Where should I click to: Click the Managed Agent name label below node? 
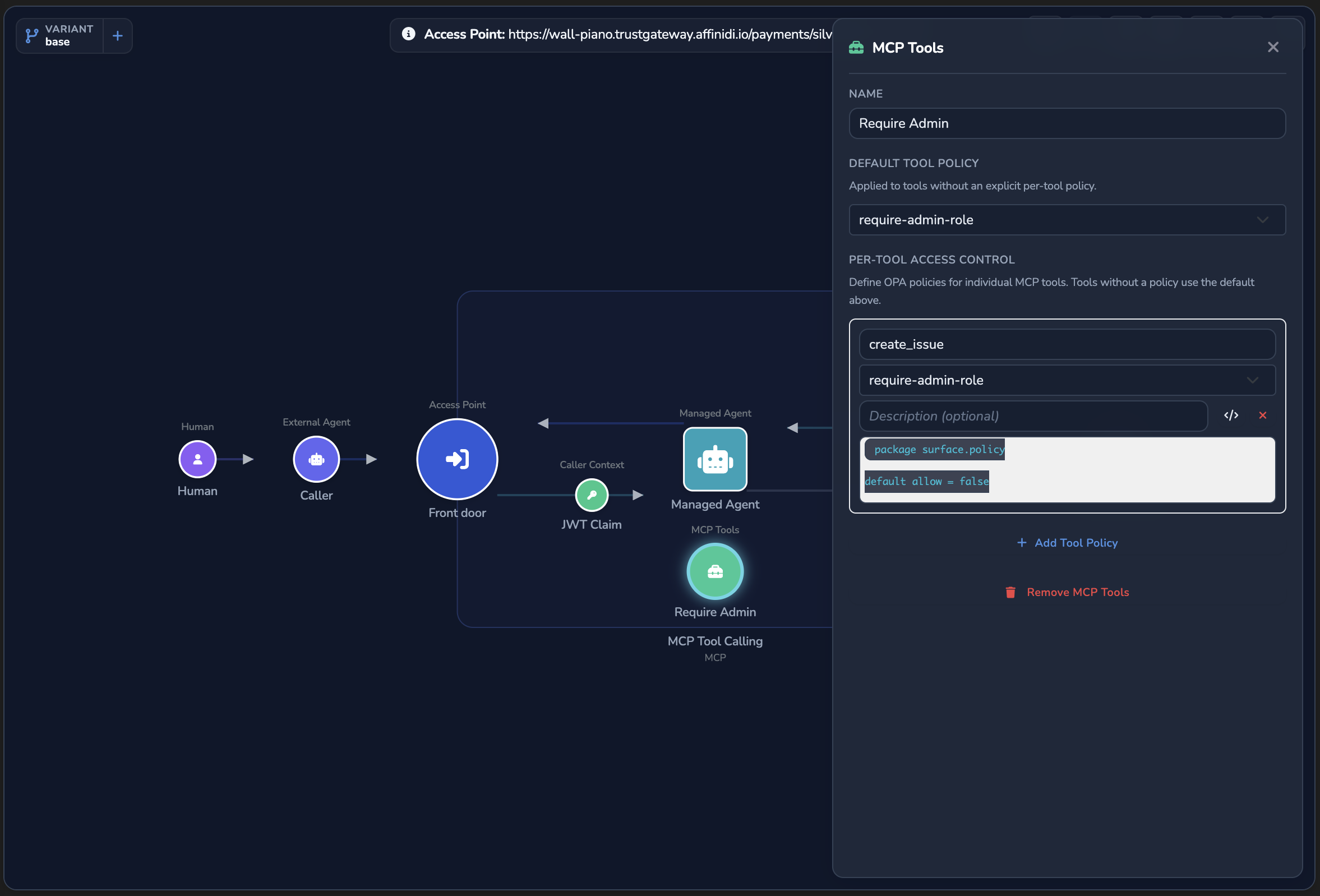715,504
